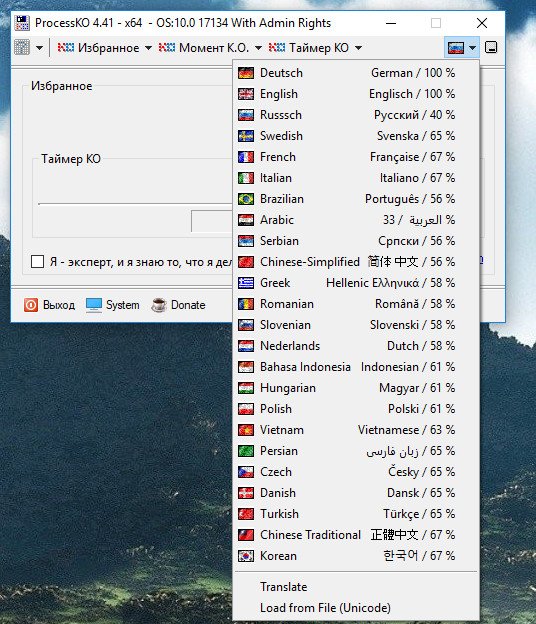Image resolution: width=536 pixels, height=624 pixels.
Task: Click the tray icon at toolbar right end
Action: [491, 48]
